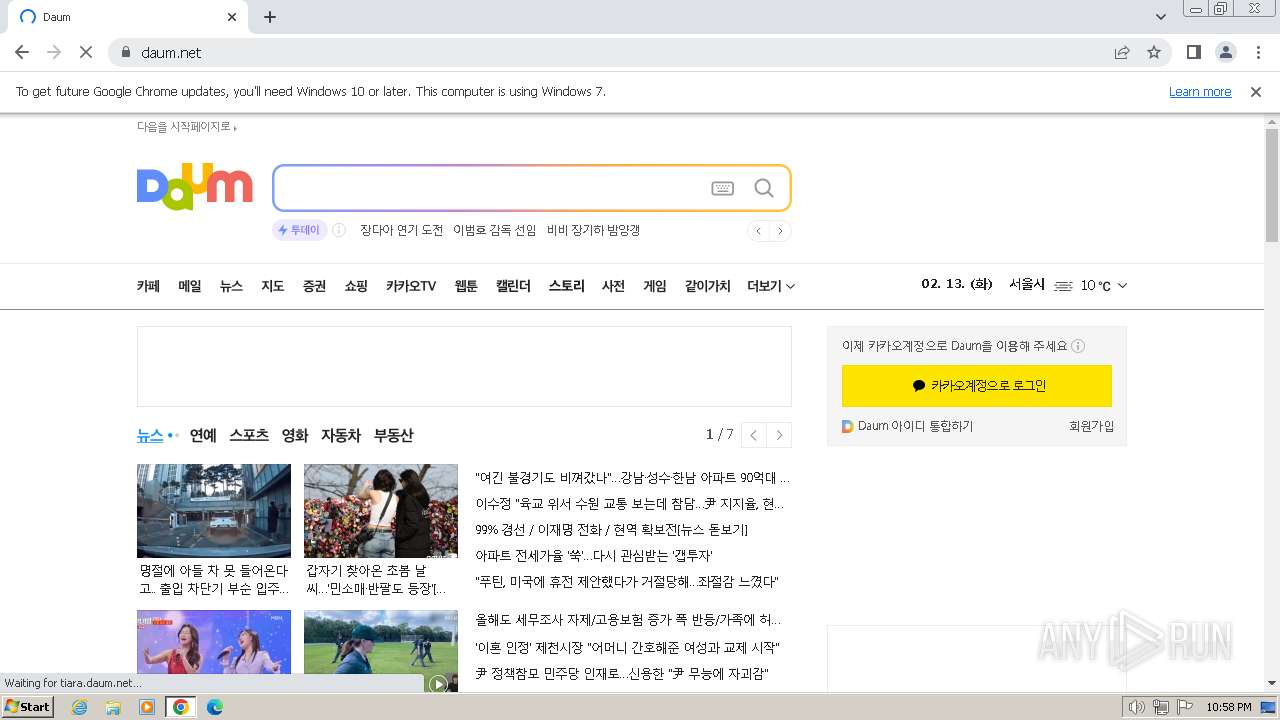Open 쇼핑 navigation item

(x=356, y=286)
